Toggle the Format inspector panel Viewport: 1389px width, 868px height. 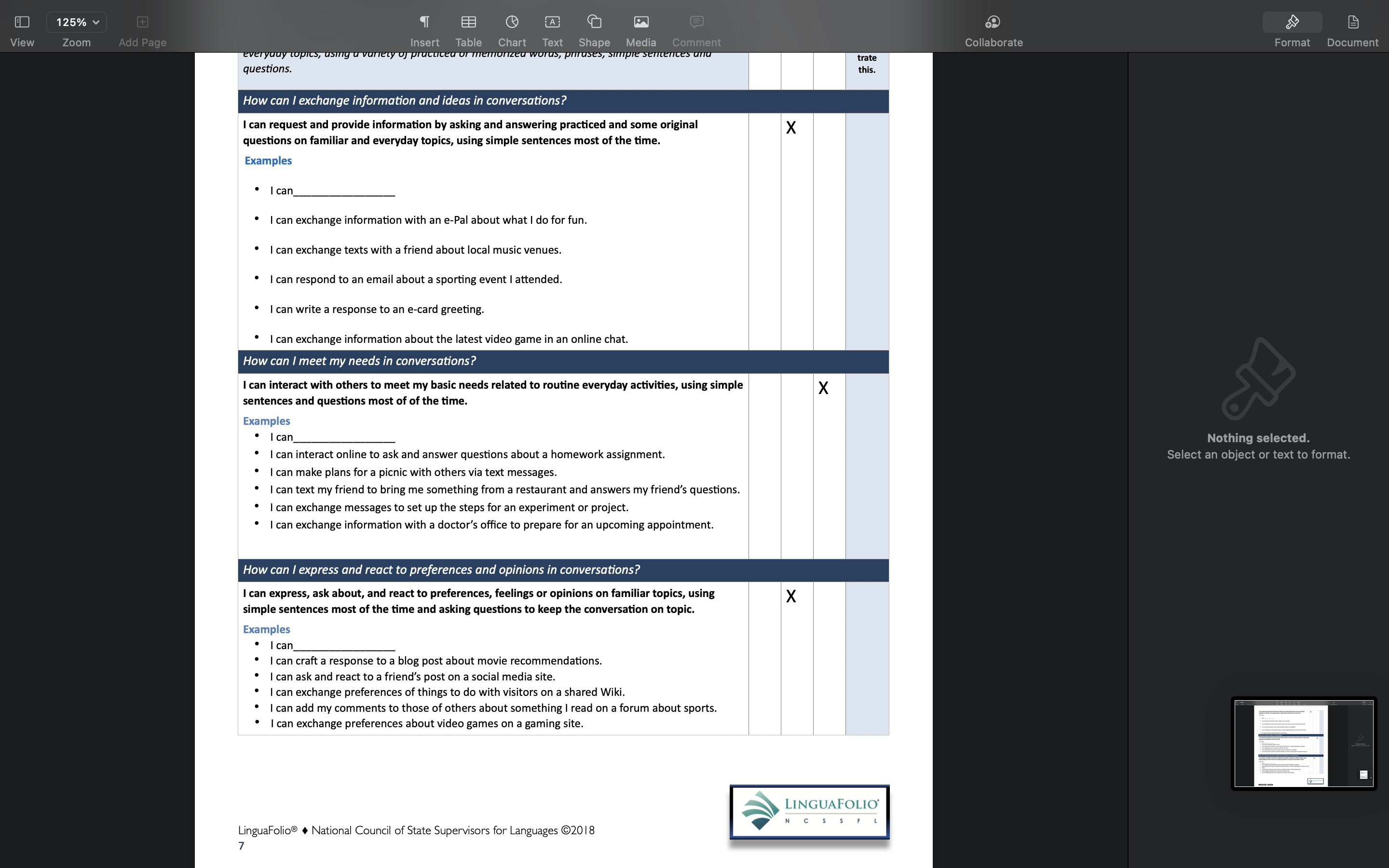coord(1292,30)
